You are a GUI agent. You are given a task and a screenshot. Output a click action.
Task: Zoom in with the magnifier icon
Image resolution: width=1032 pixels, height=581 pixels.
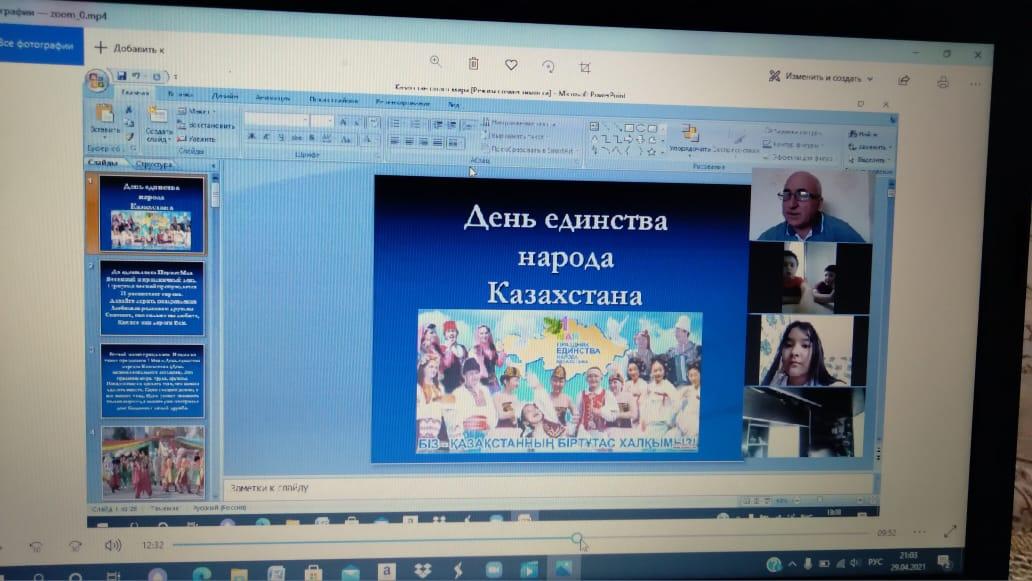(435, 61)
